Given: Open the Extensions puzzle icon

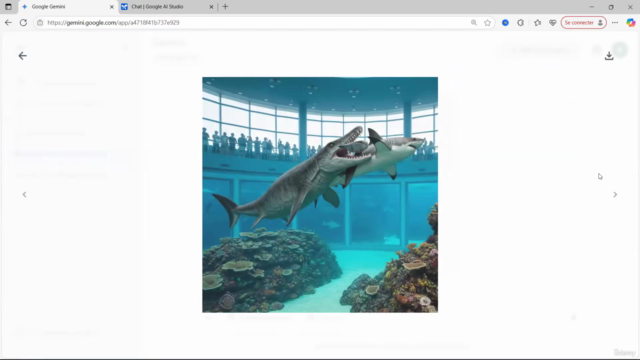Looking at the screenshot, I should click(520, 22).
